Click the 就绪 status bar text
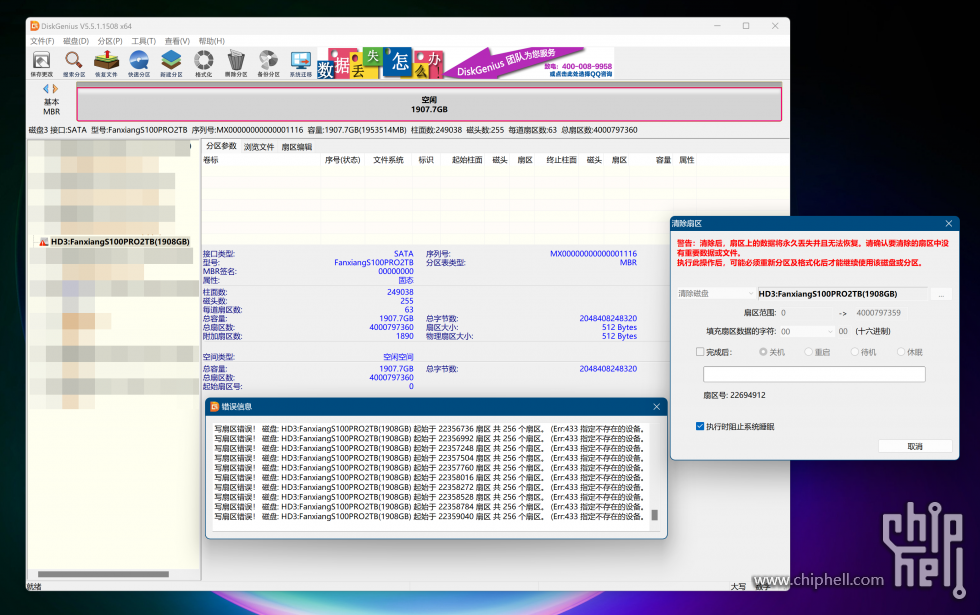The width and height of the screenshot is (980, 615). coord(34,586)
